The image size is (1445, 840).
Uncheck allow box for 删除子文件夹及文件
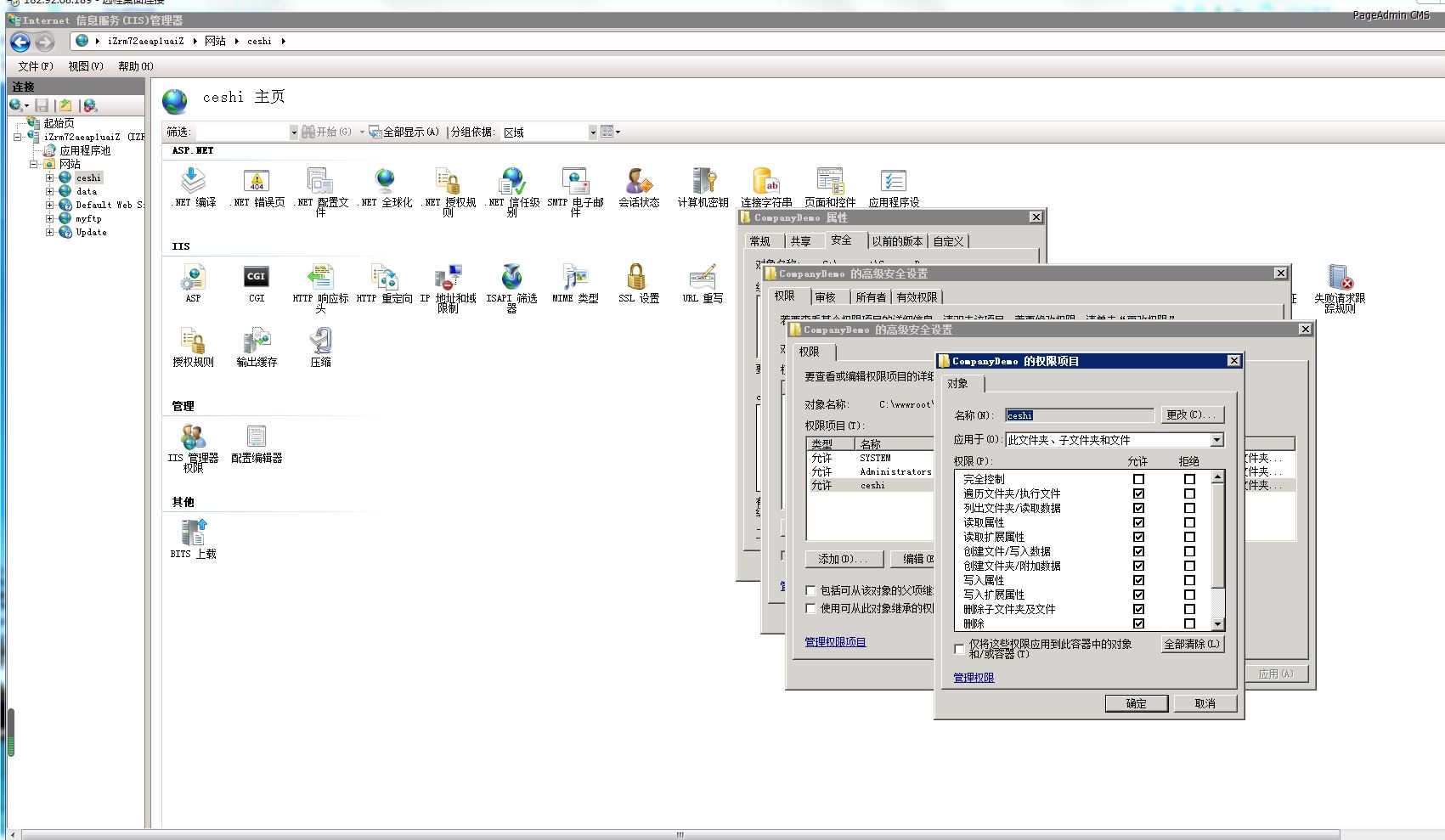pos(1138,609)
